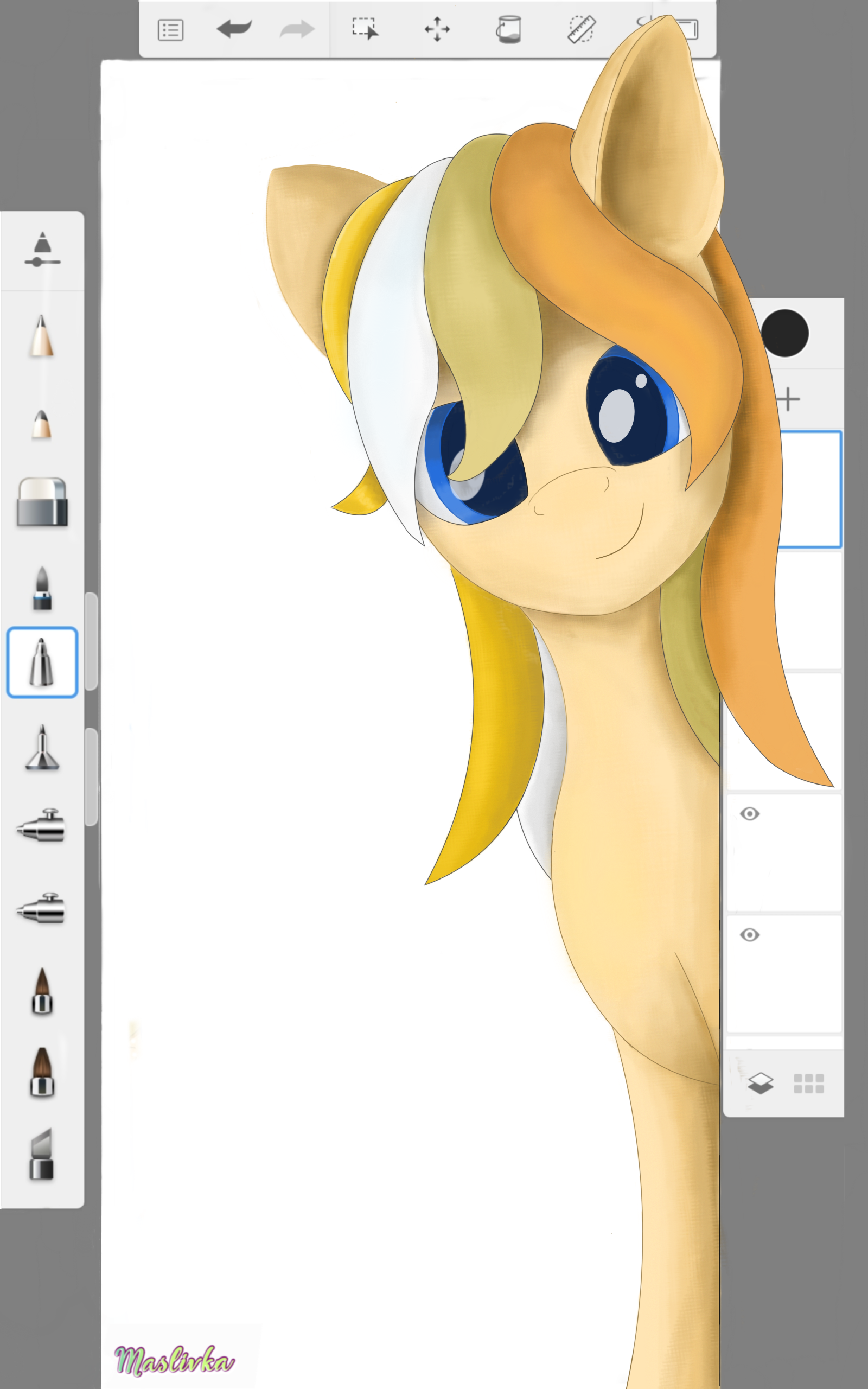Choose the marker with blue band
Image resolution: width=868 pixels, height=1389 pixels.
coord(42,588)
